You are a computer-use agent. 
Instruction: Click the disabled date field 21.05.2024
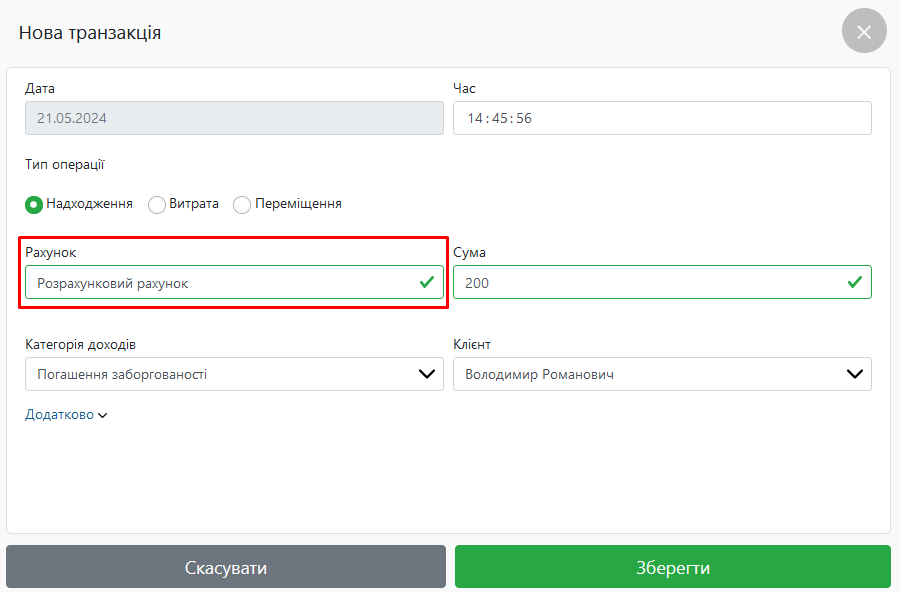pyautogui.click(x=234, y=118)
